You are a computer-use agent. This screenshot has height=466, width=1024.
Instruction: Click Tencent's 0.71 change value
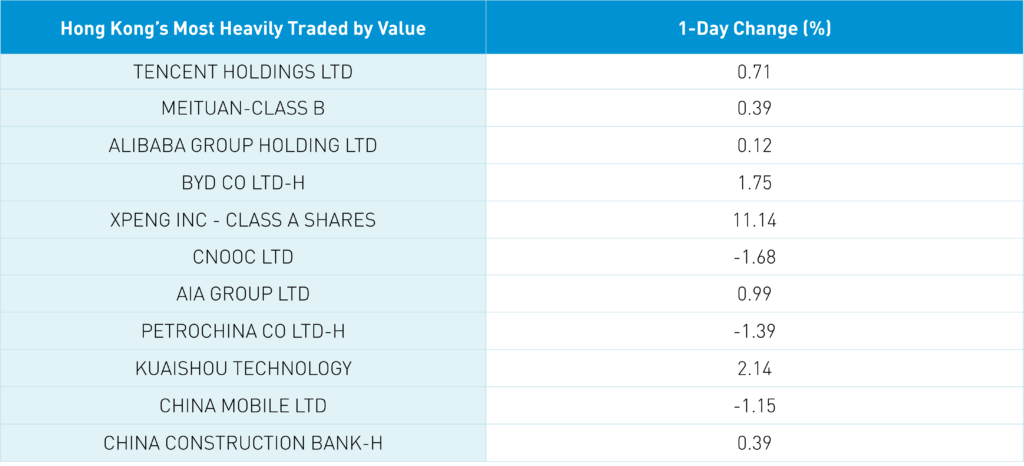[x=755, y=72]
